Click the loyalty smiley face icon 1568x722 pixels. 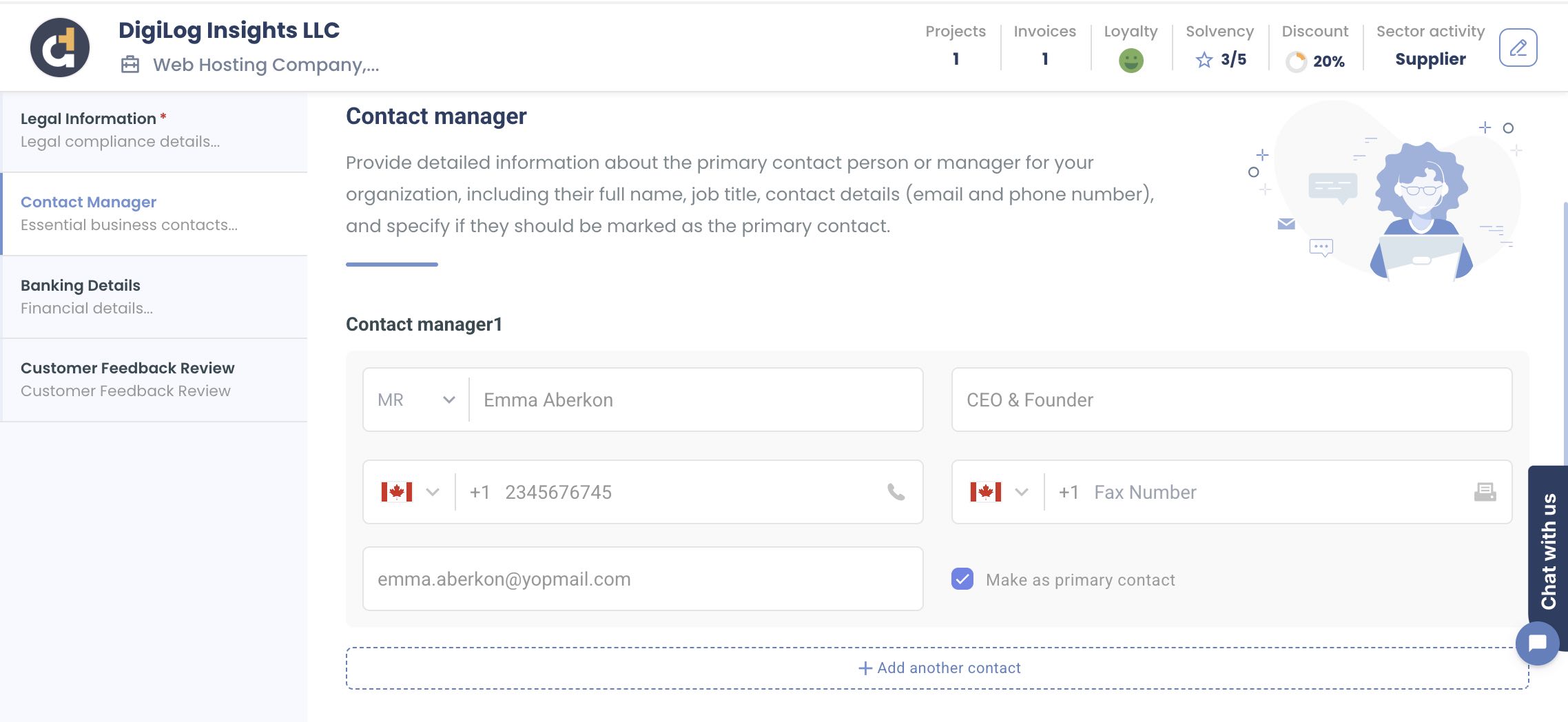pyautogui.click(x=1130, y=60)
